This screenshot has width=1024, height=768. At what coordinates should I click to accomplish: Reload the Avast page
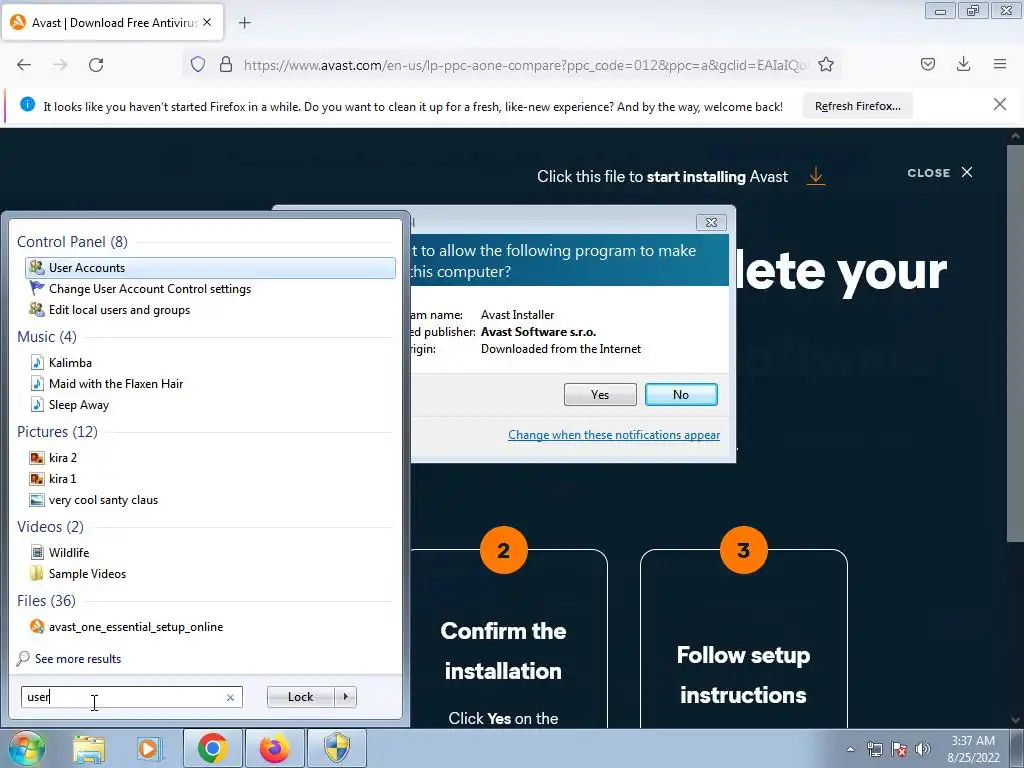click(x=96, y=65)
